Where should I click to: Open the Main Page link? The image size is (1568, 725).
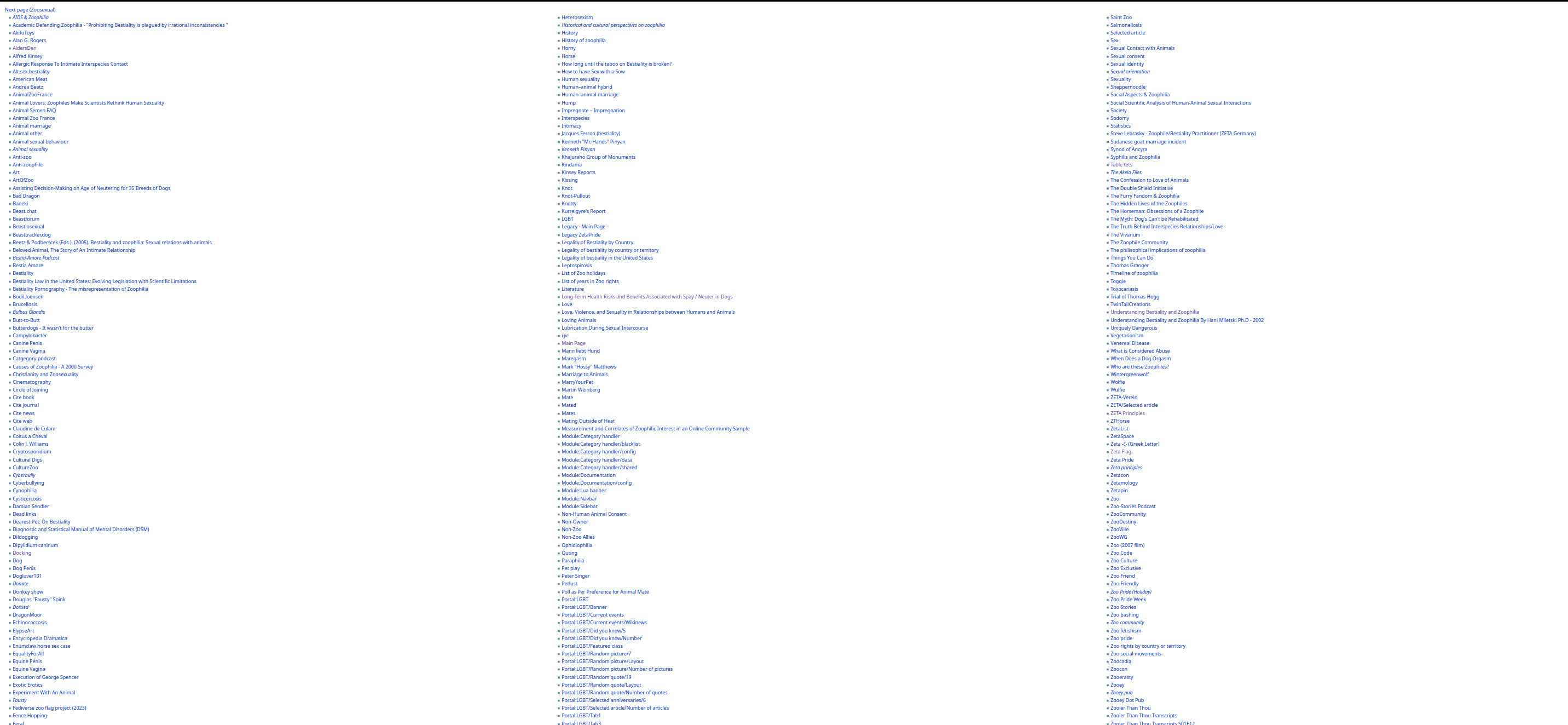573,343
